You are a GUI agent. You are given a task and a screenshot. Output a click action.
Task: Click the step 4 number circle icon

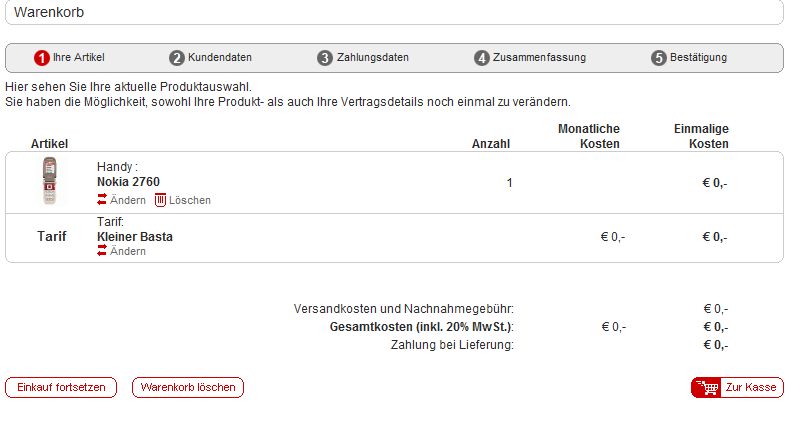[481, 58]
